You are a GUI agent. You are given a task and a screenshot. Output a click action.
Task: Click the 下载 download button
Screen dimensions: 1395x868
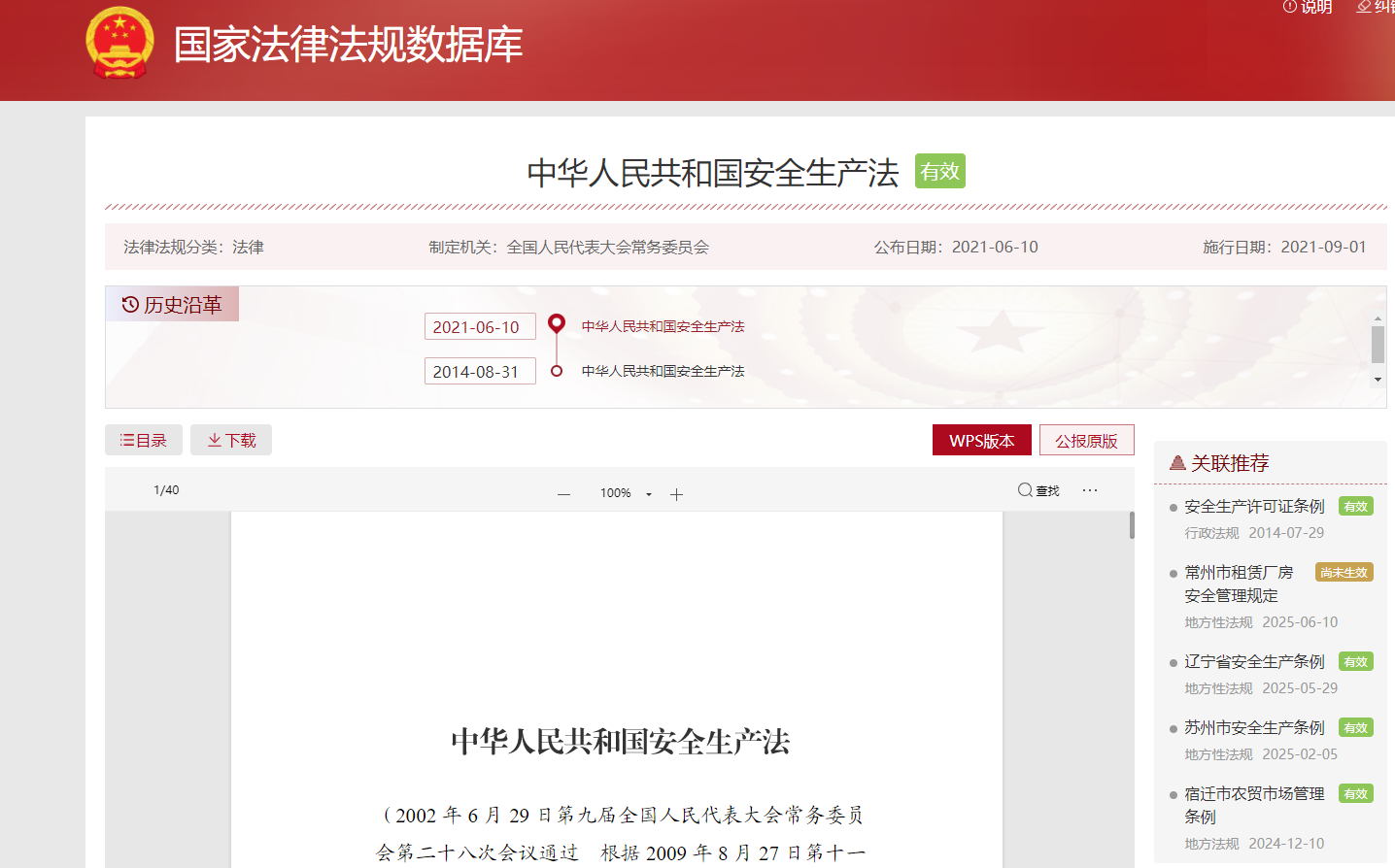231,440
